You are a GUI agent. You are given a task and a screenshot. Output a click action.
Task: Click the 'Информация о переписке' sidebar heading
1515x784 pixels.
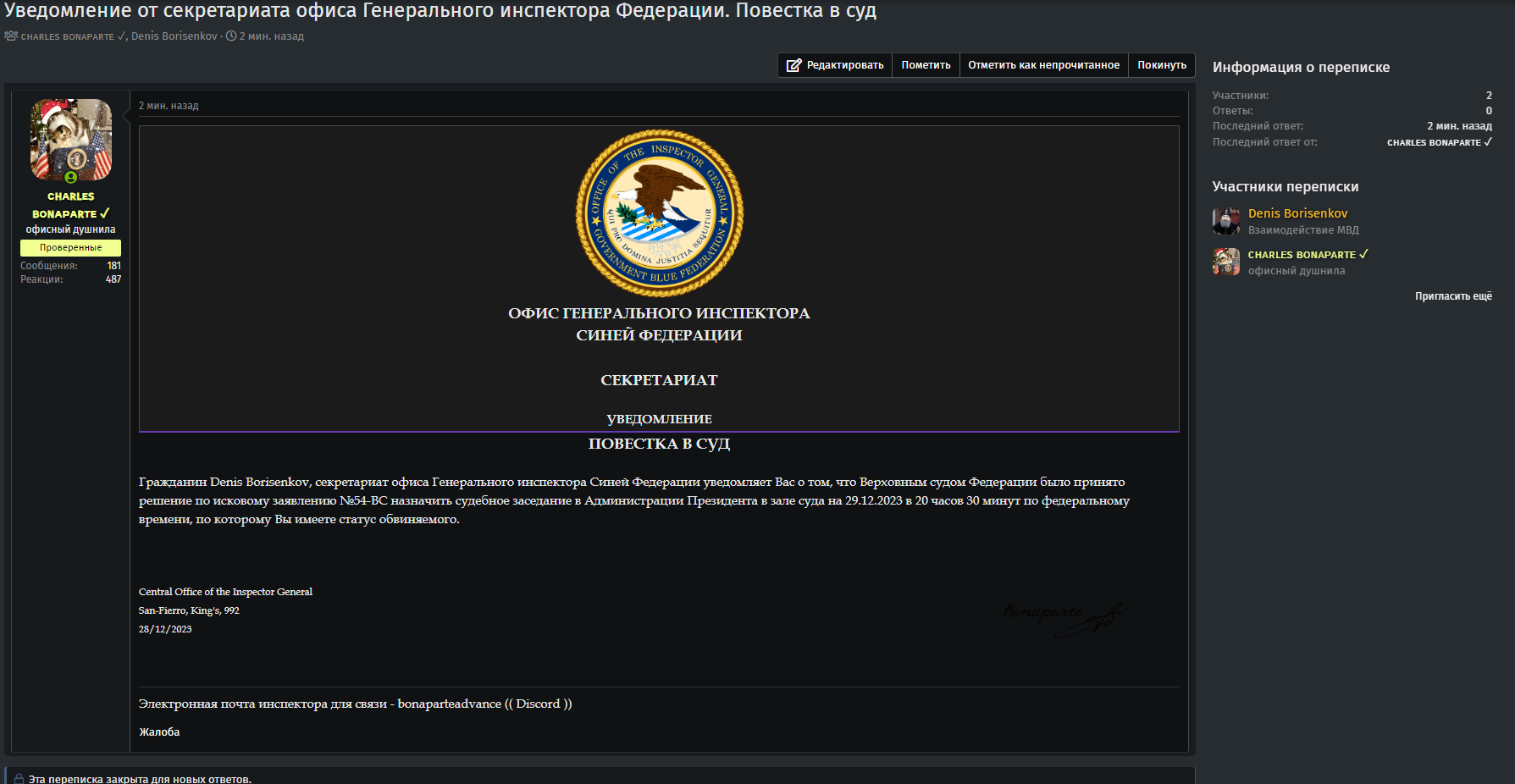[1301, 68]
